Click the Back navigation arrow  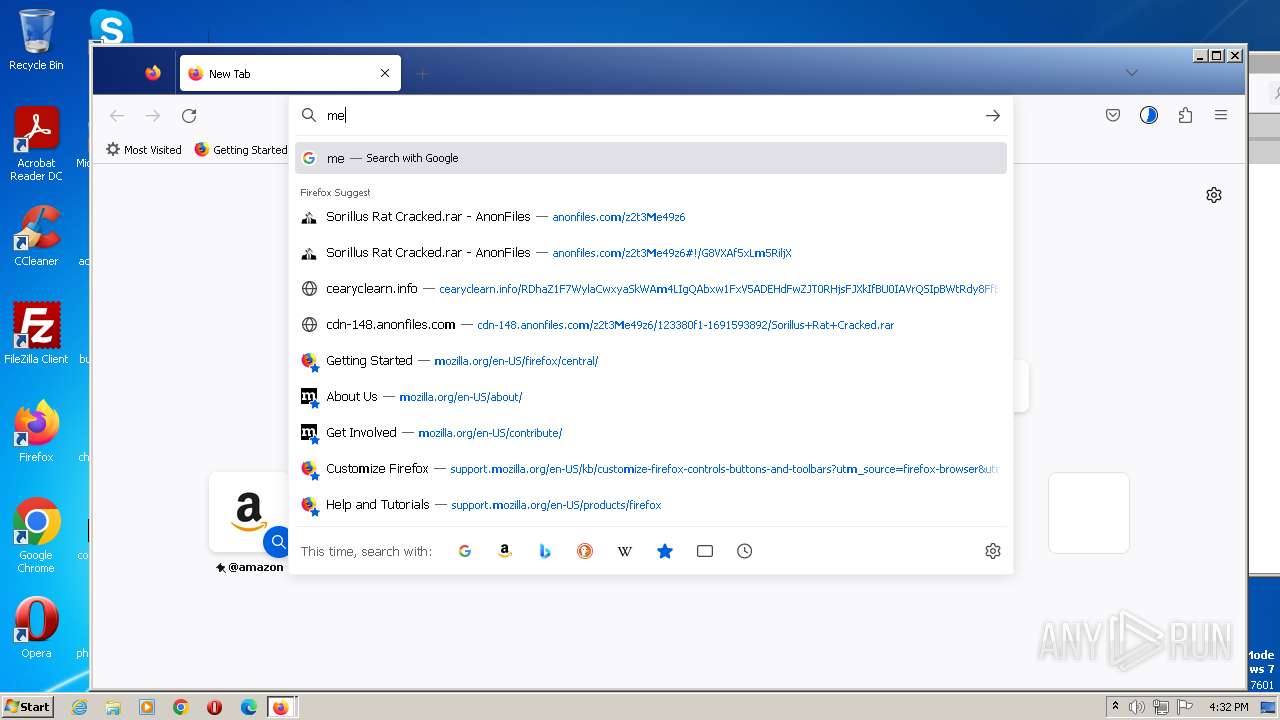pyautogui.click(x=117, y=116)
